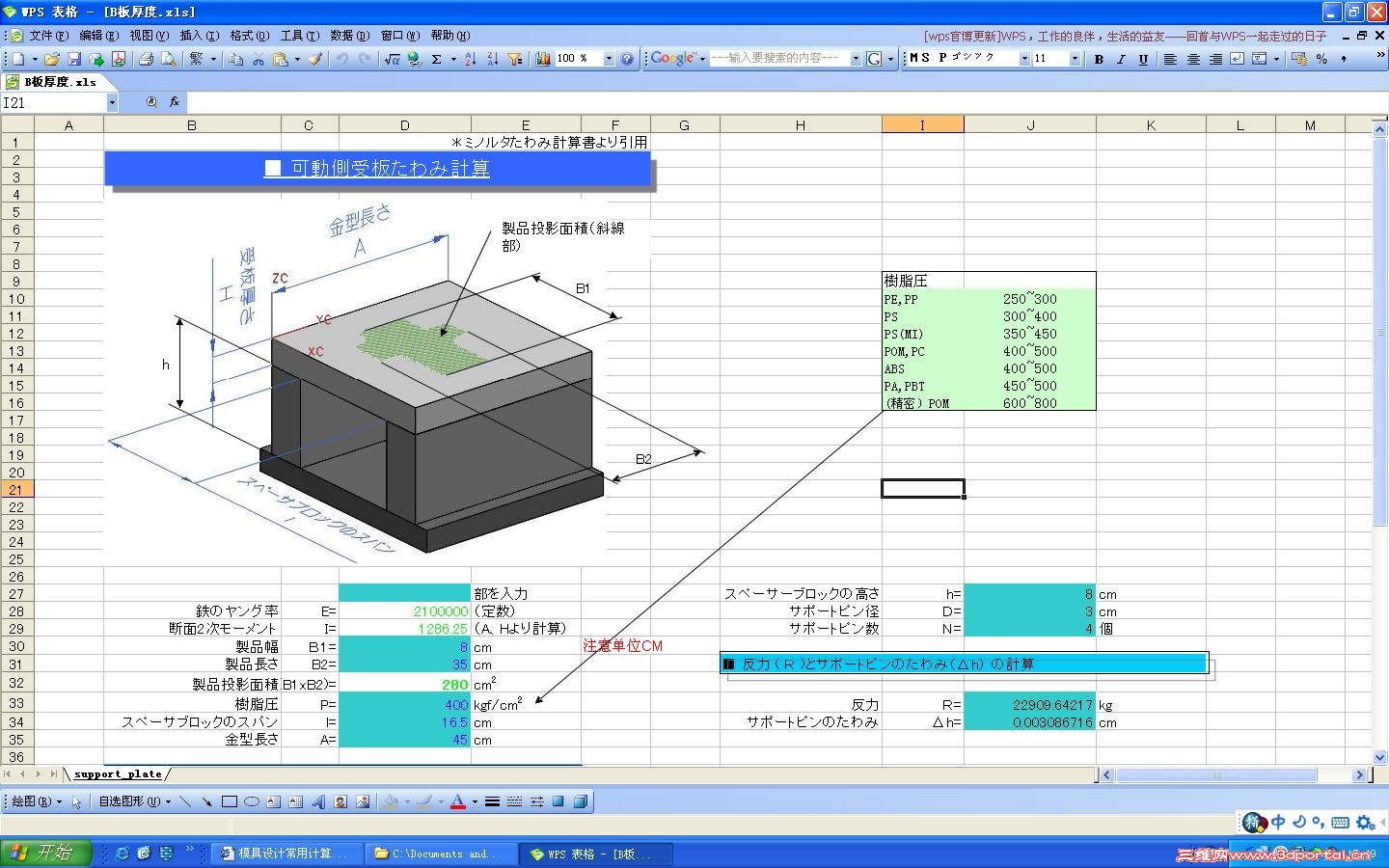Open the 绘图 drawing menu

point(37,801)
